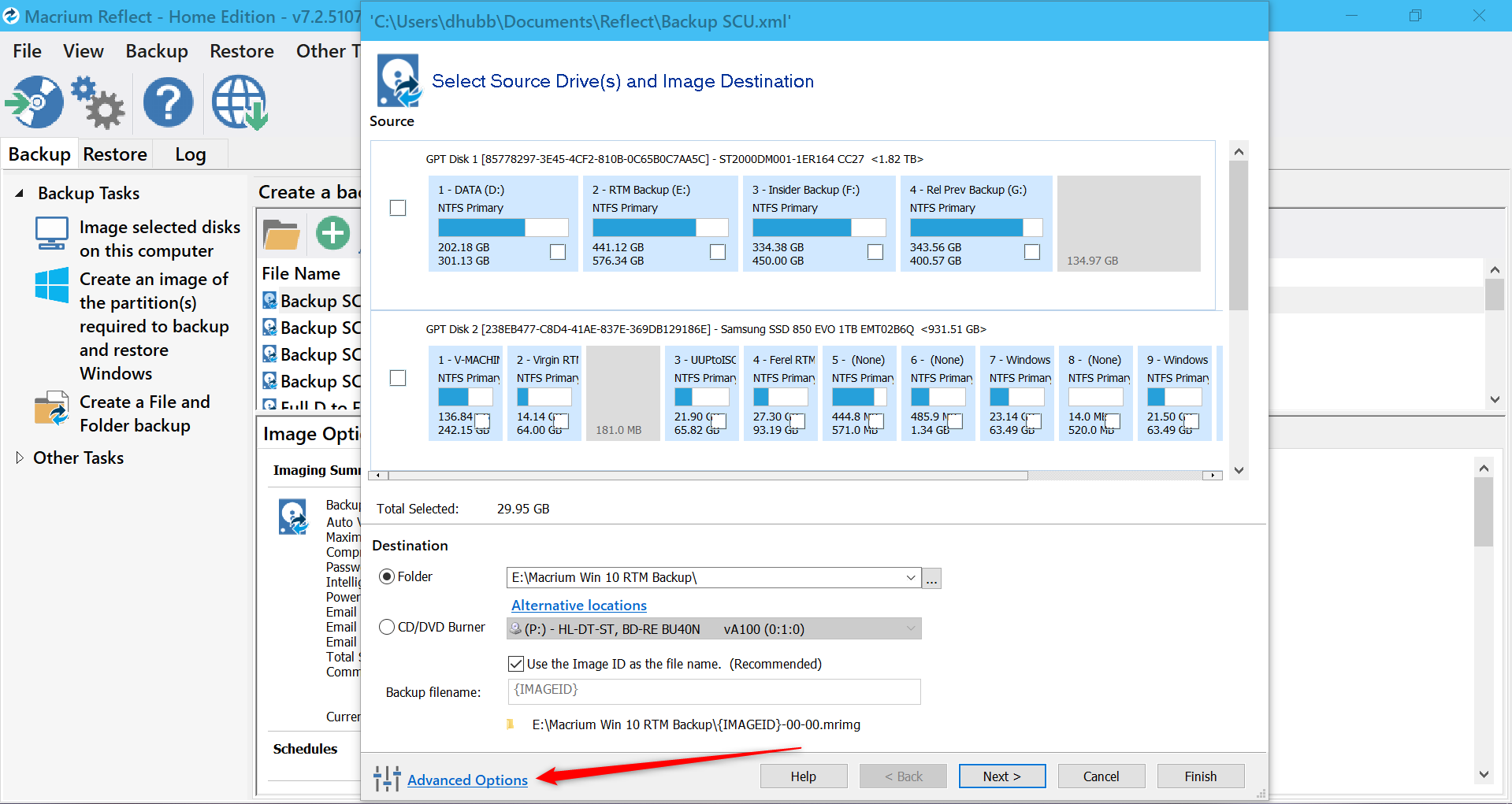This screenshot has width=1512, height=804.
Task: Click the third Backup SC file icon
Action: click(269, 354)
